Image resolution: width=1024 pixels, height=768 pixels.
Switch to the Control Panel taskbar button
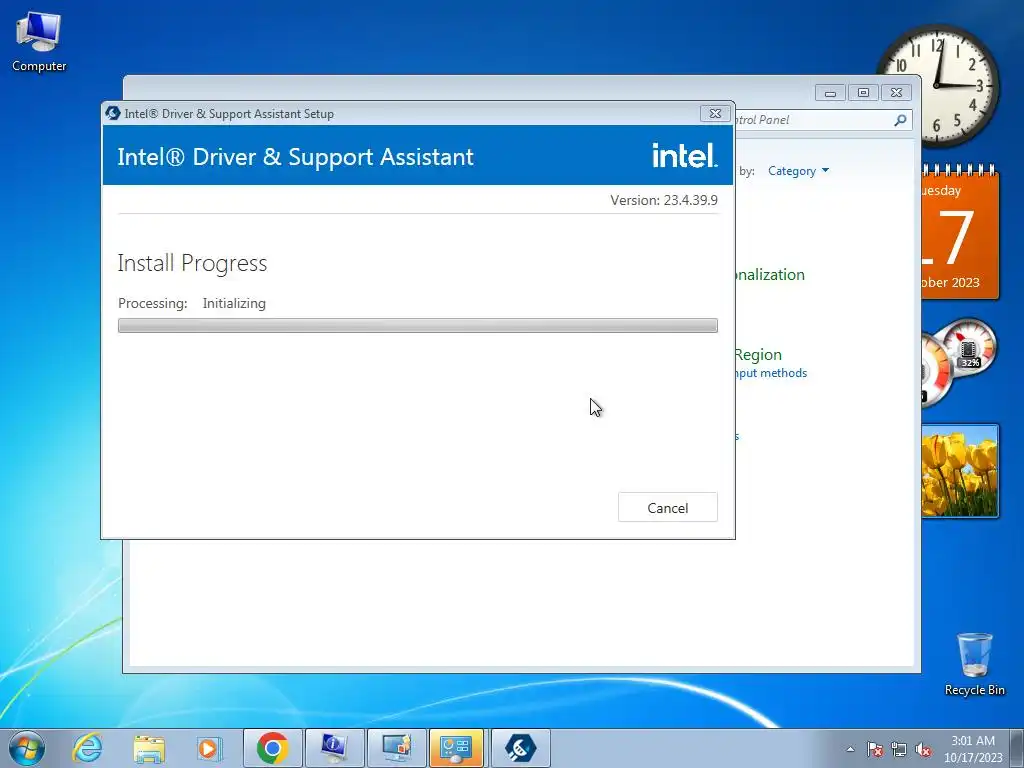pos(456,748)
